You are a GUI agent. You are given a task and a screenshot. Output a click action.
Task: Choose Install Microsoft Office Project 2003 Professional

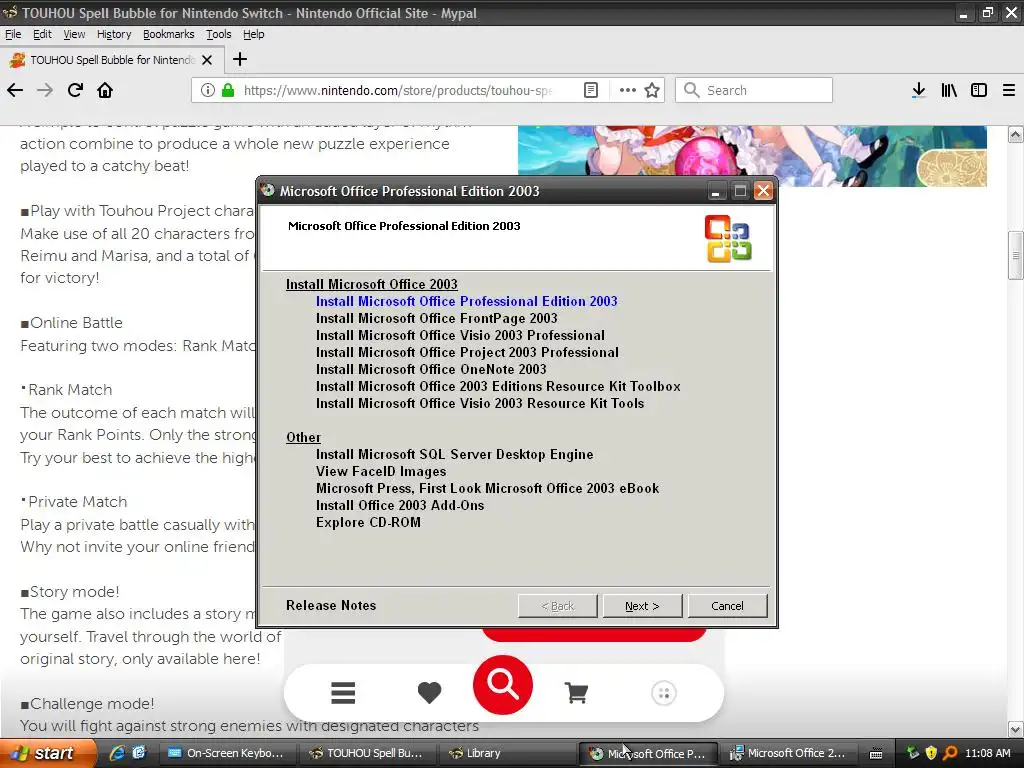tap(467, 352)
